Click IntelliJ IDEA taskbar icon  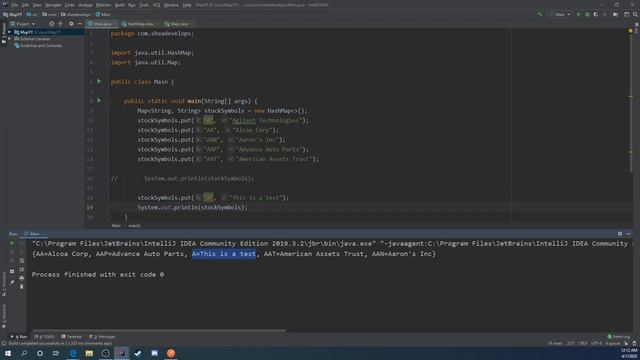(122, 353)
